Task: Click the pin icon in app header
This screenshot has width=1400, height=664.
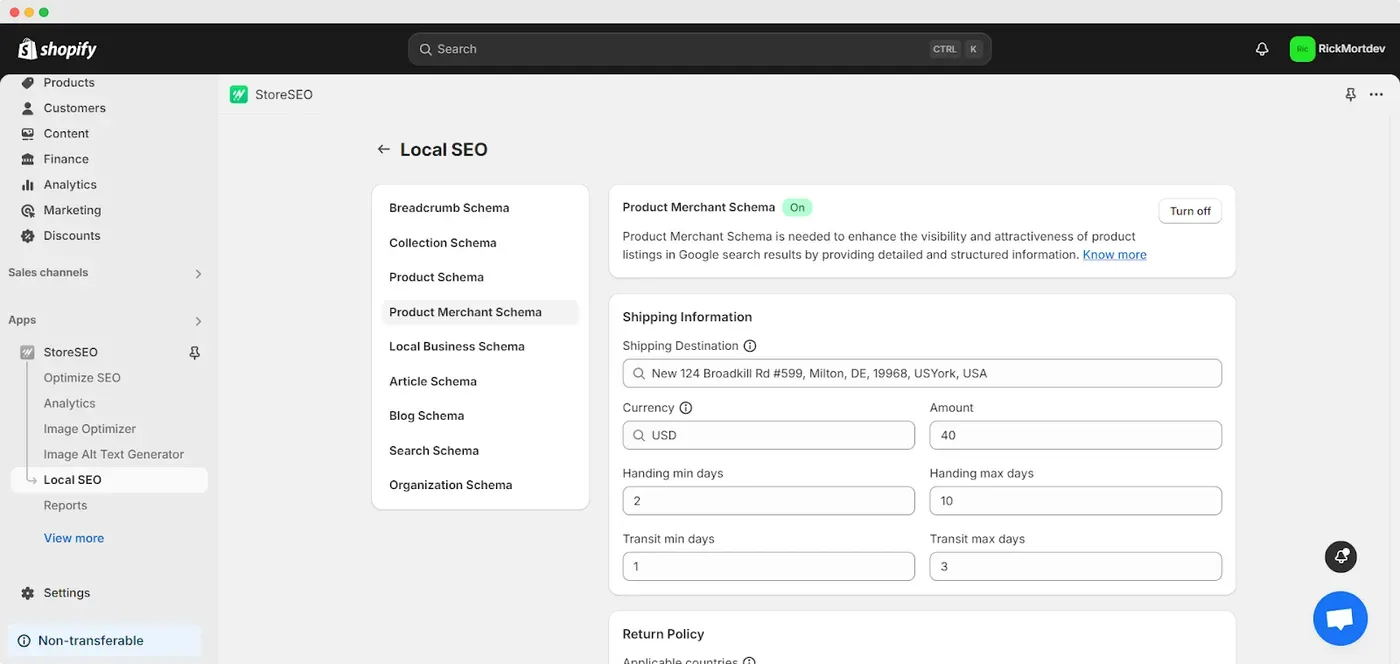Action: click(x=1351, y=94)
